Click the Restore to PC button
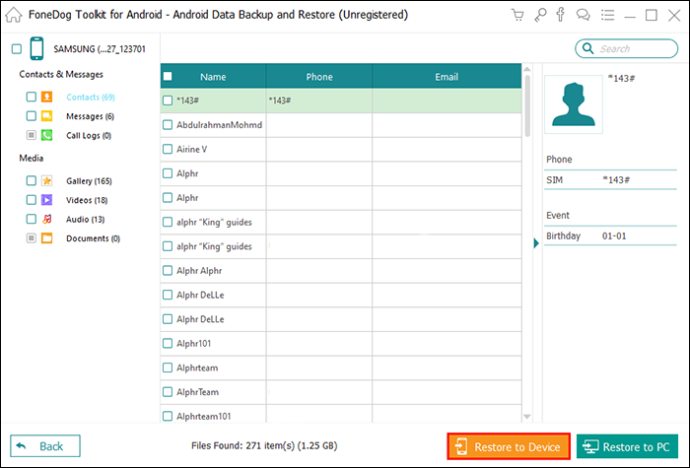 pos(627,446)
